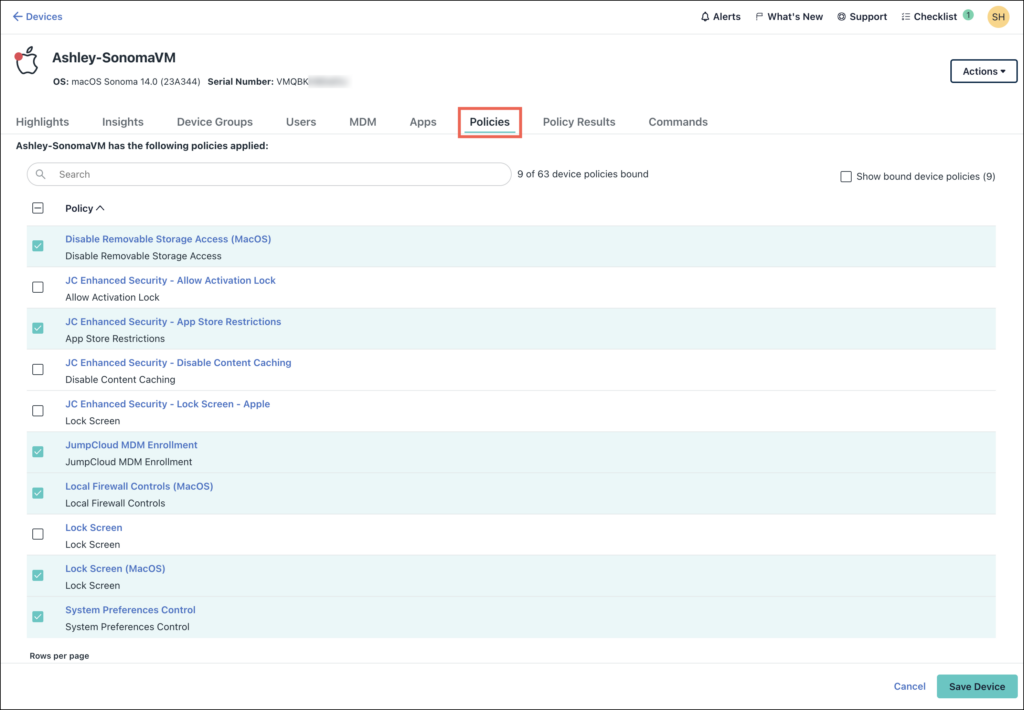Image resolution: width=1024 pixels, height=710 pixels.
Task: Open the Local Firewall Controls (MacOS) link
Action: pos(139,486)
